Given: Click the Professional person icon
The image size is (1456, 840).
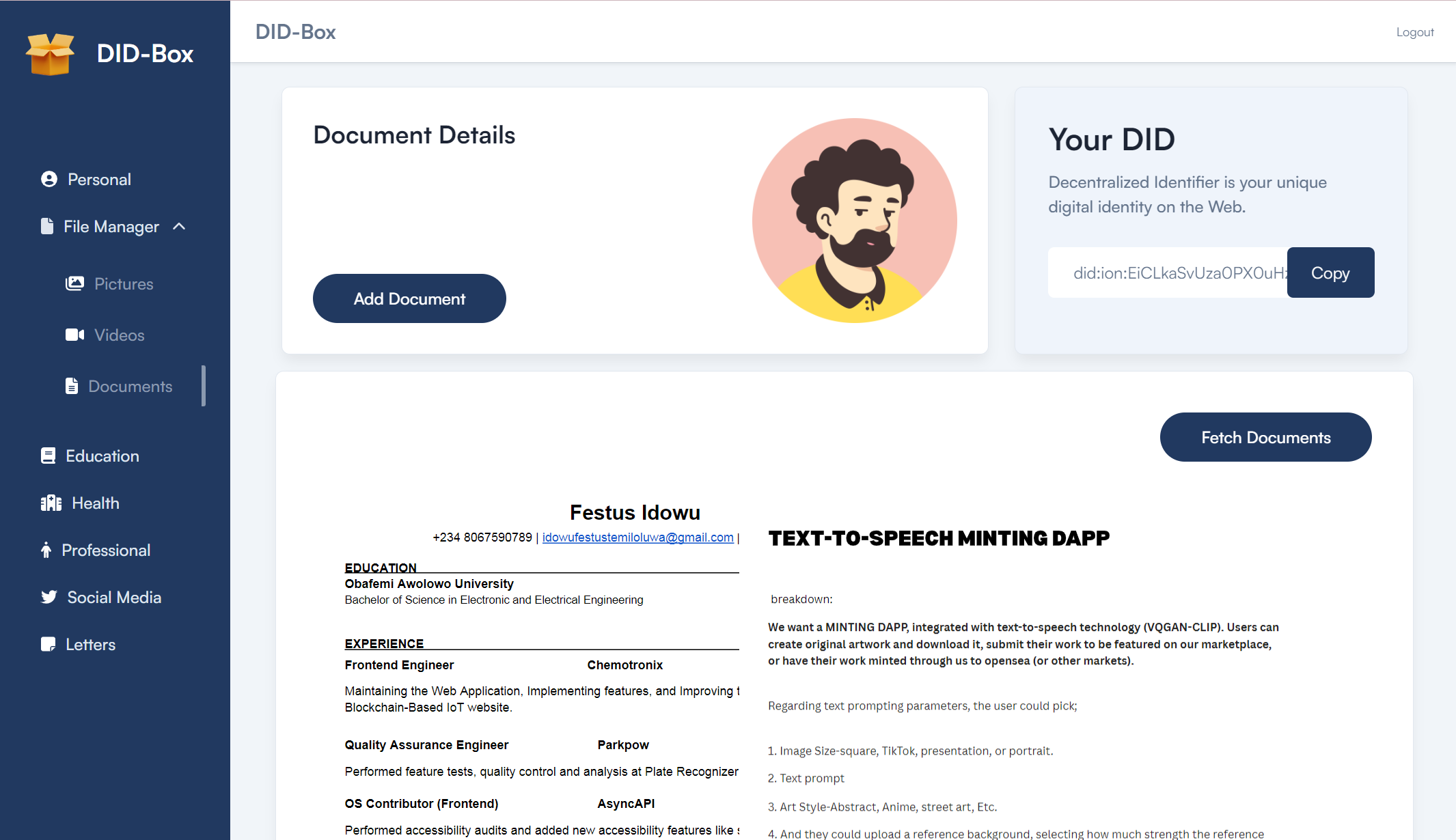Looking at the screenshot, I should [46, 550].
